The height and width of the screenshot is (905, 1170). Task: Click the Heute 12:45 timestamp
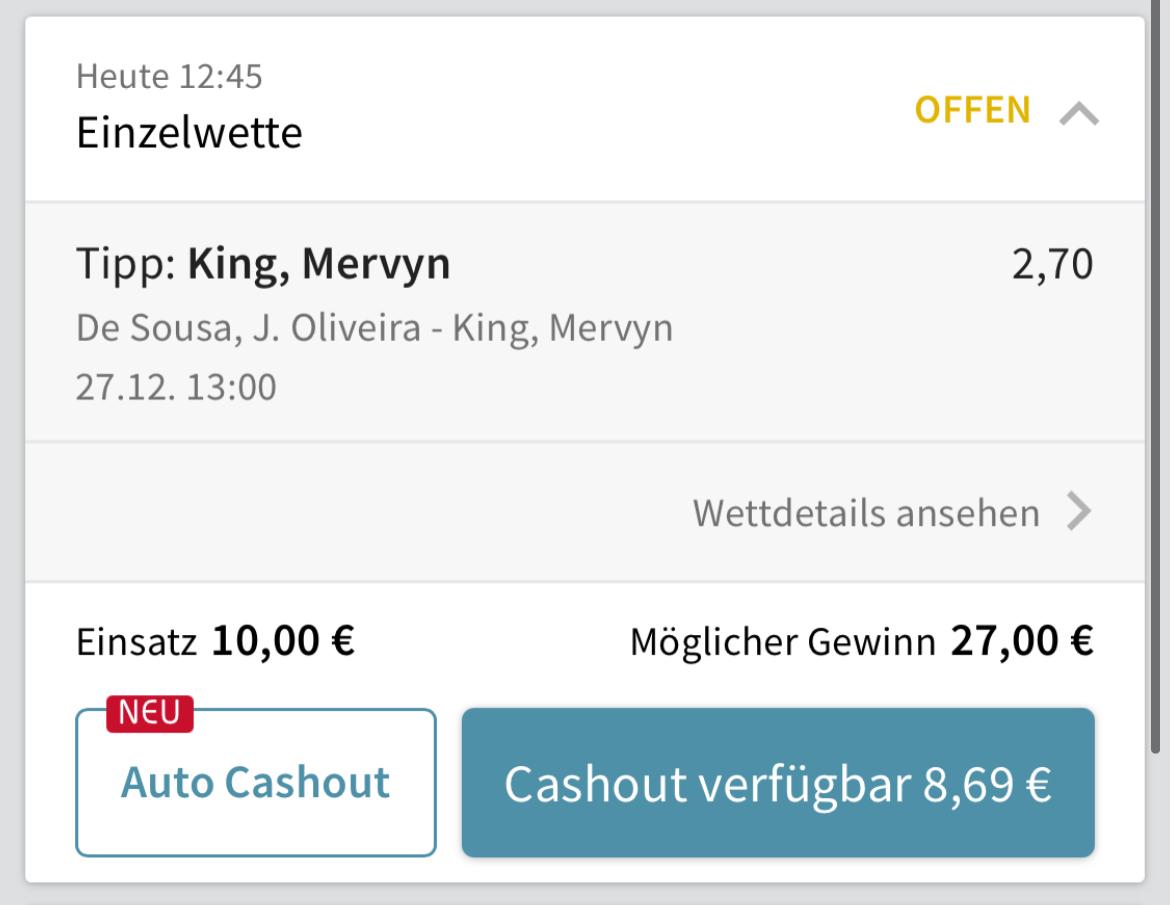(169, 76)
